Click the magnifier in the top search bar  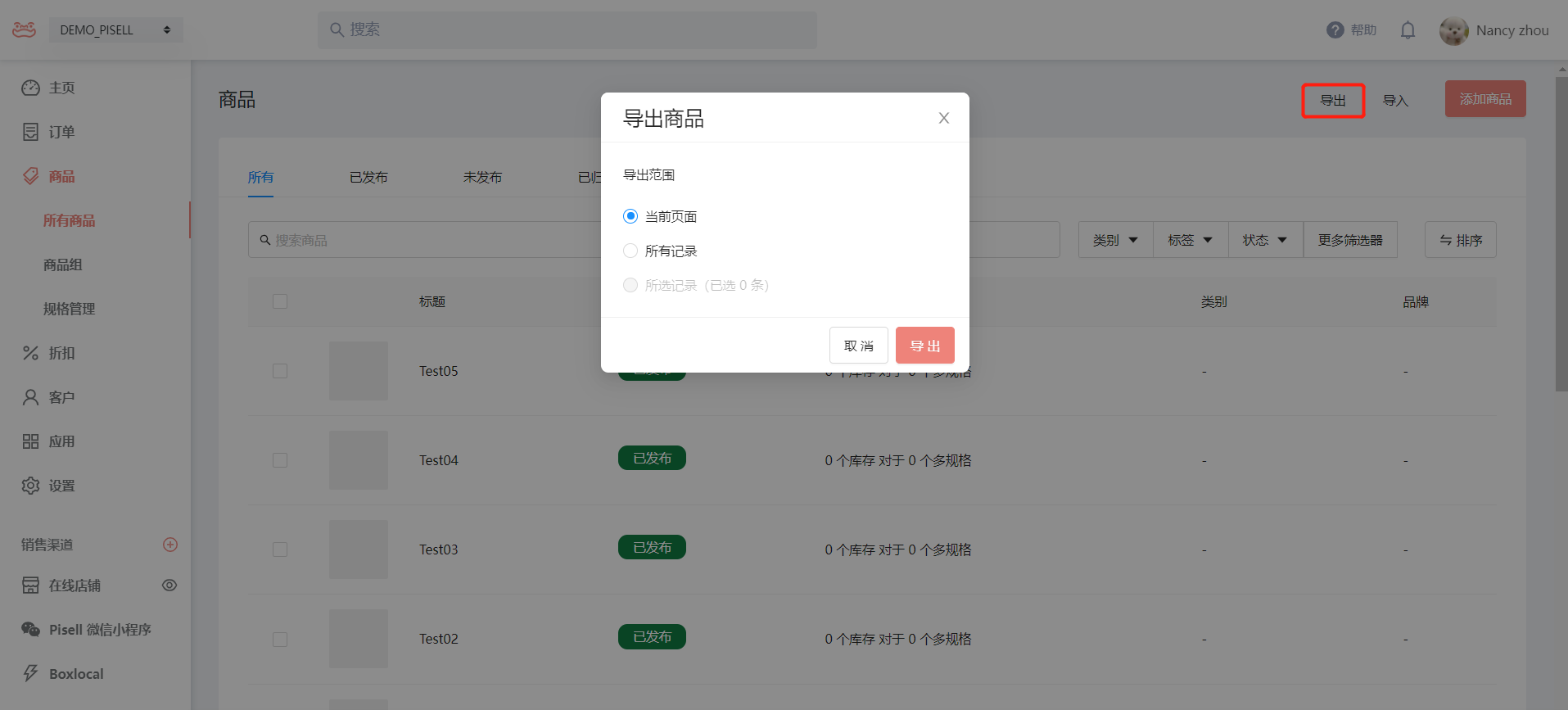[x=337, y=29]
